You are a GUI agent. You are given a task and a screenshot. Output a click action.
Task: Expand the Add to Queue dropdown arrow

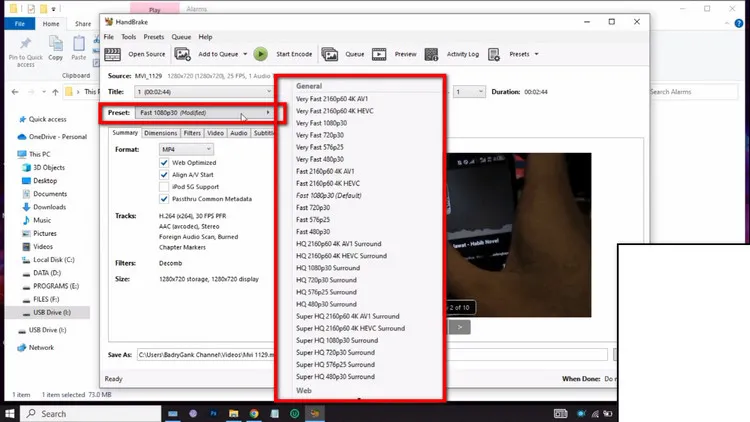245,54
